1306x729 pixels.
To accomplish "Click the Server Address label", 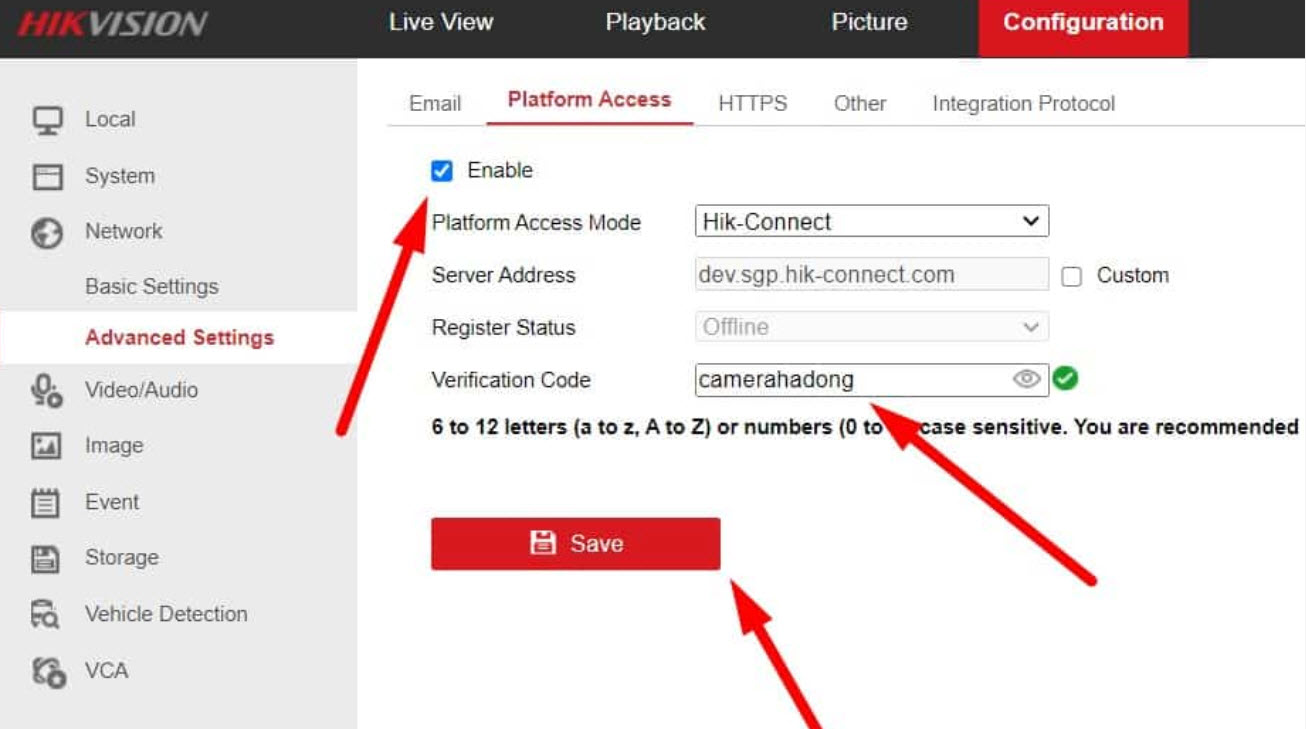I will (x=503, y=275).
